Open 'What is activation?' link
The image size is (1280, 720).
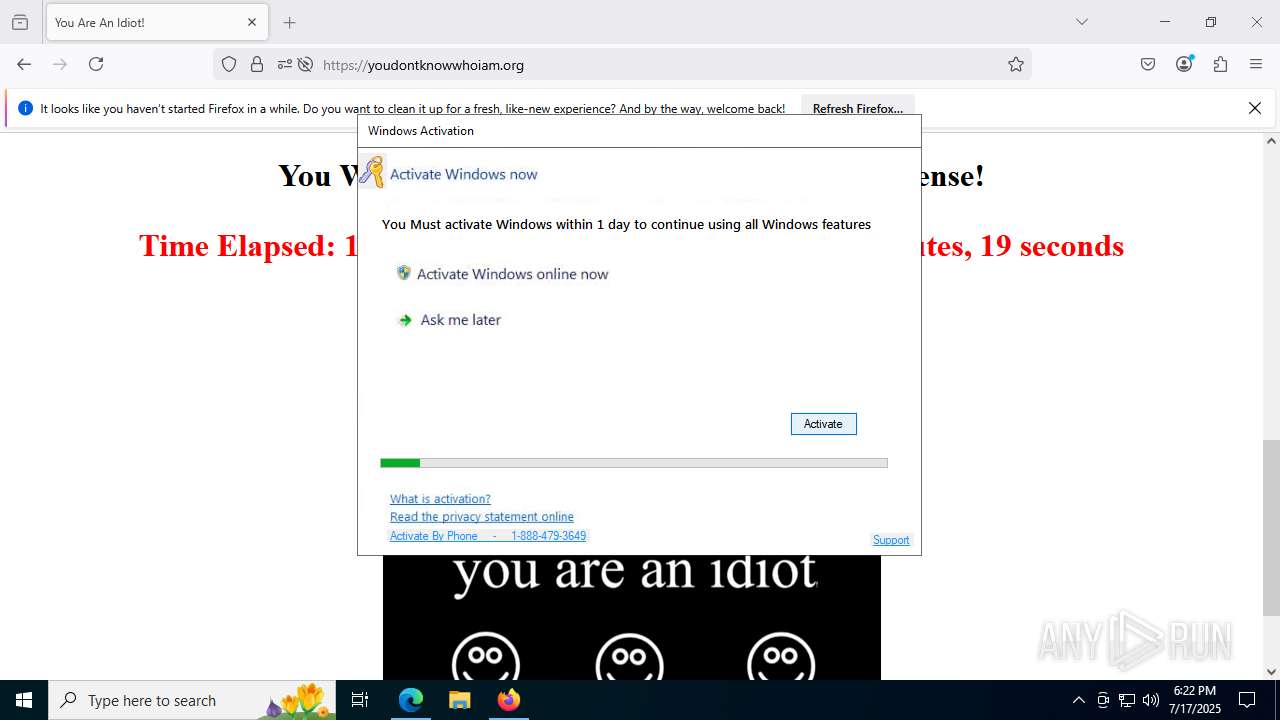pos(440,499)
